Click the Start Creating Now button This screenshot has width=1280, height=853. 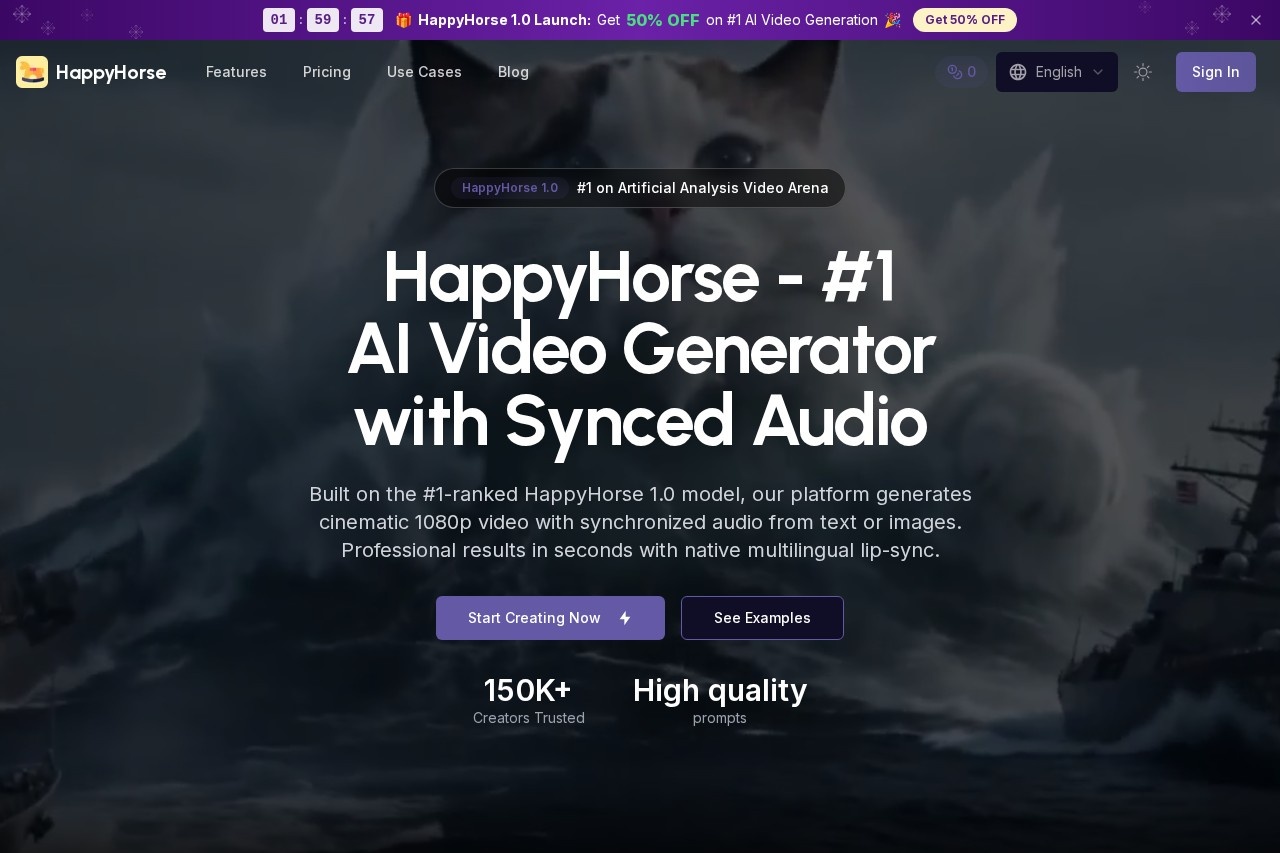(x=550, y=618)
